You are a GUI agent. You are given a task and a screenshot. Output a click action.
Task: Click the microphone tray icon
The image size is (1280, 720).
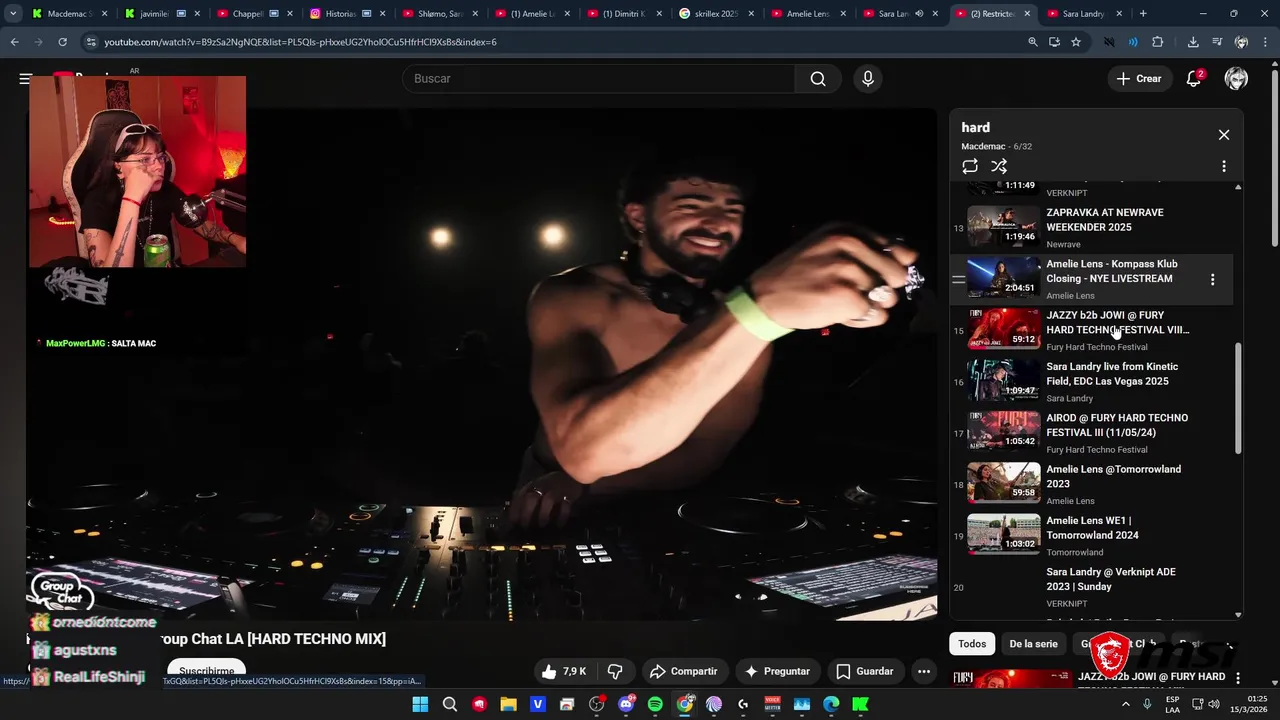pyautogui.click(x=1147, y=704)
